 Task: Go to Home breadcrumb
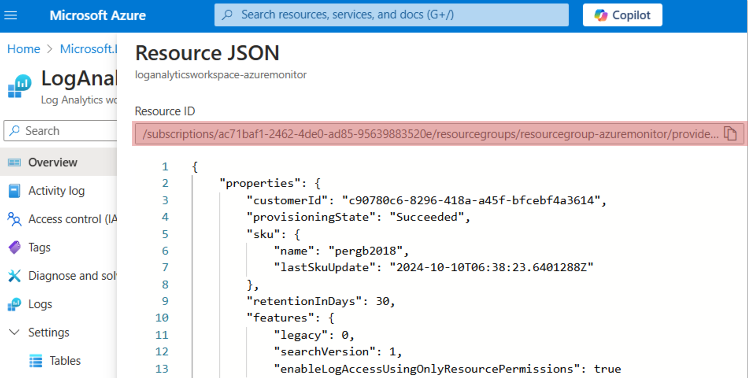click(23, 49)
